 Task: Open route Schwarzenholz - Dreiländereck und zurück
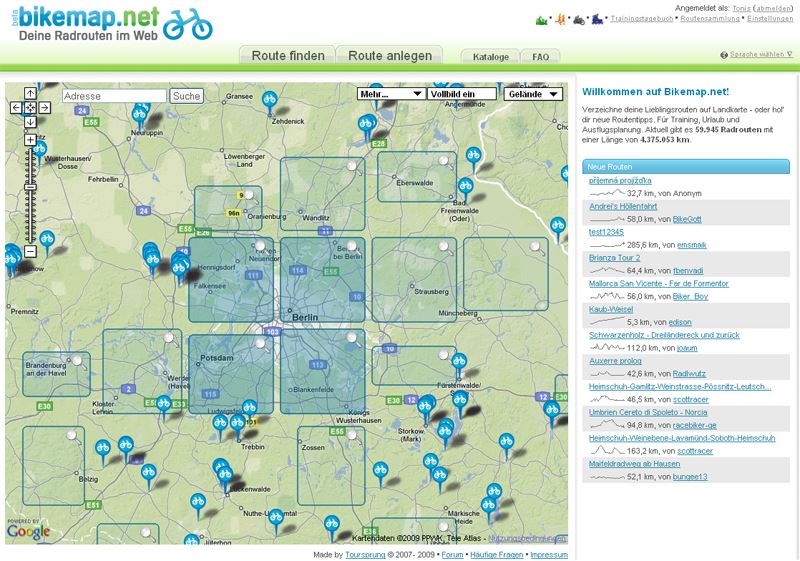664,335
